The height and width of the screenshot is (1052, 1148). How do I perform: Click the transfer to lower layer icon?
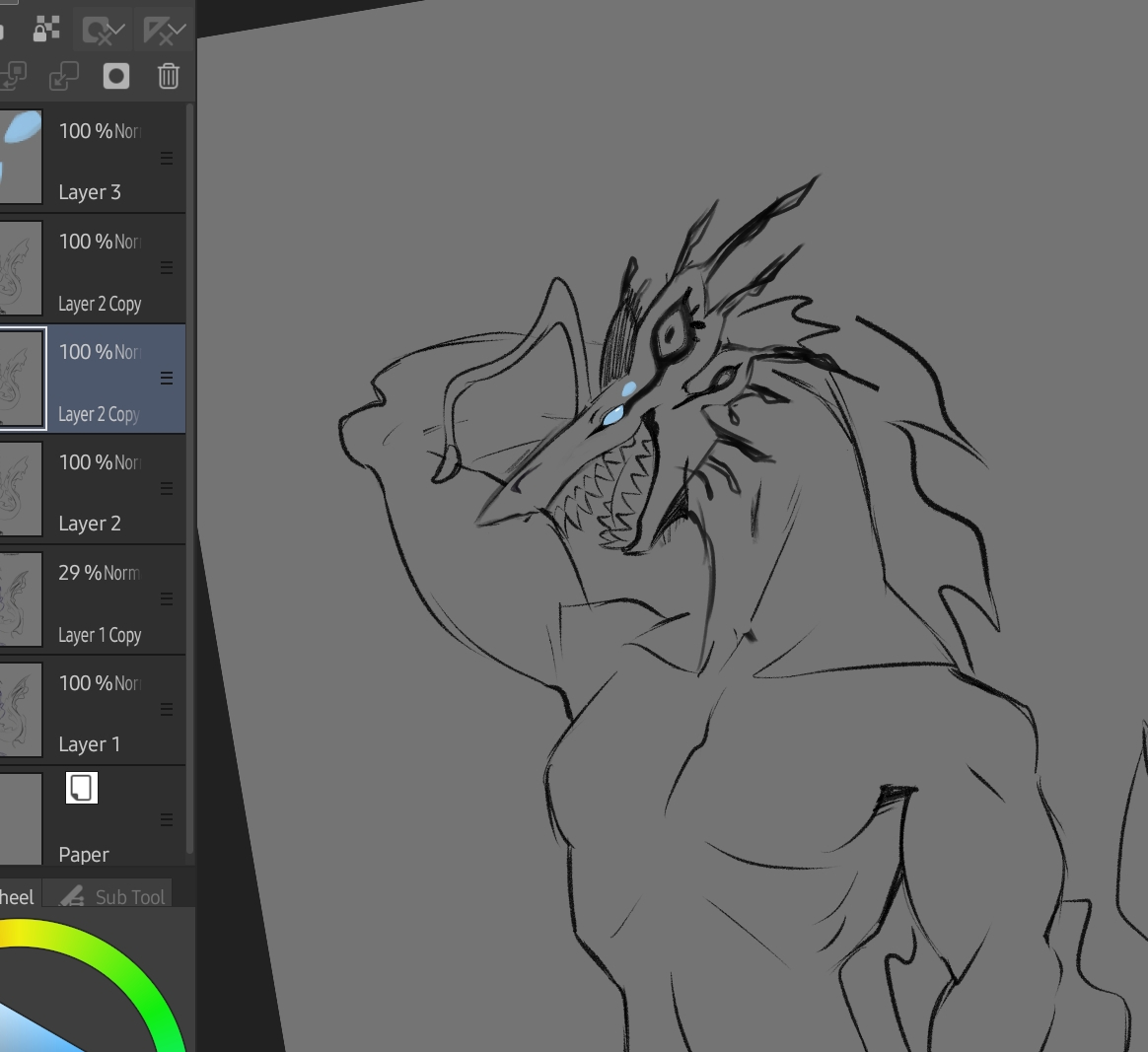click(14, 76)
